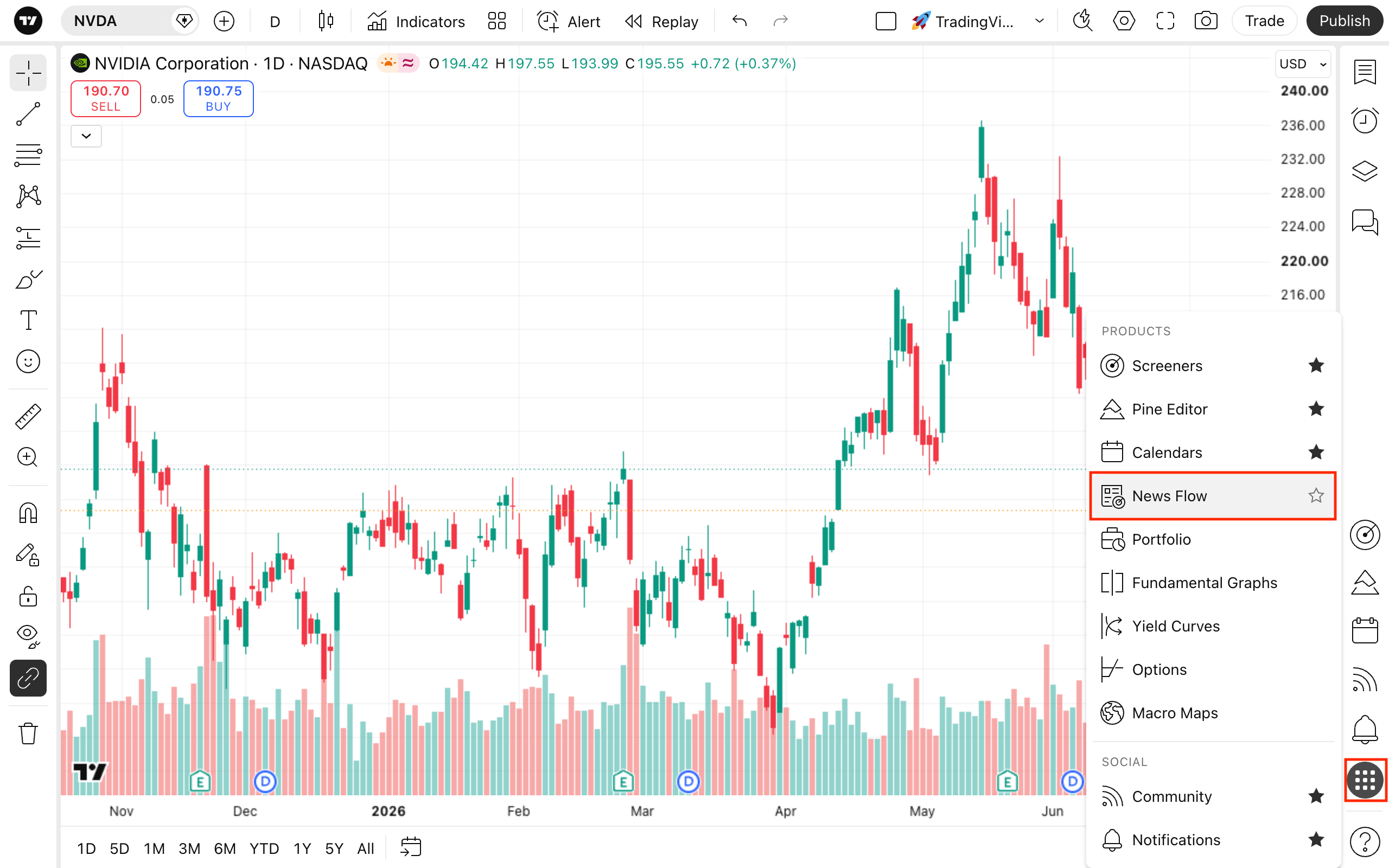Open the layouts grid icon in toolbar
Image resolution: width=1389 pixels, height=868 pixels.
496,21
